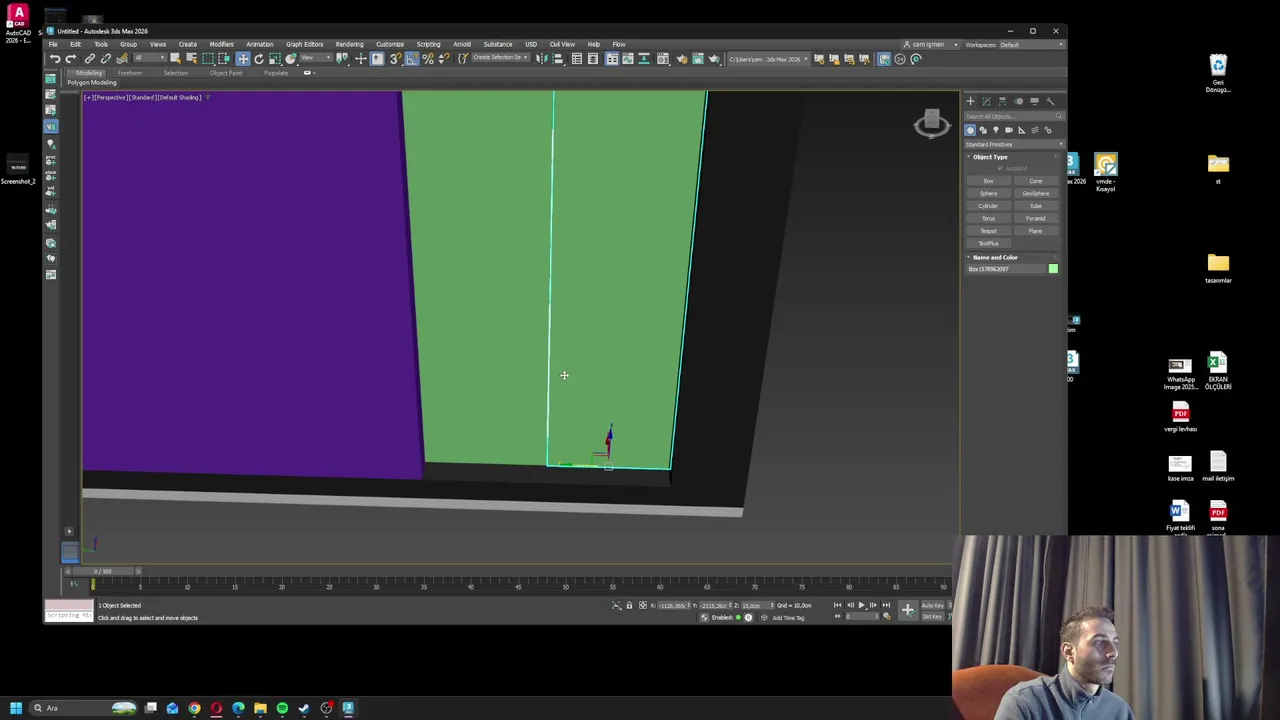Open the Curve Editor toolbar icon

click(x=628, y=58)
